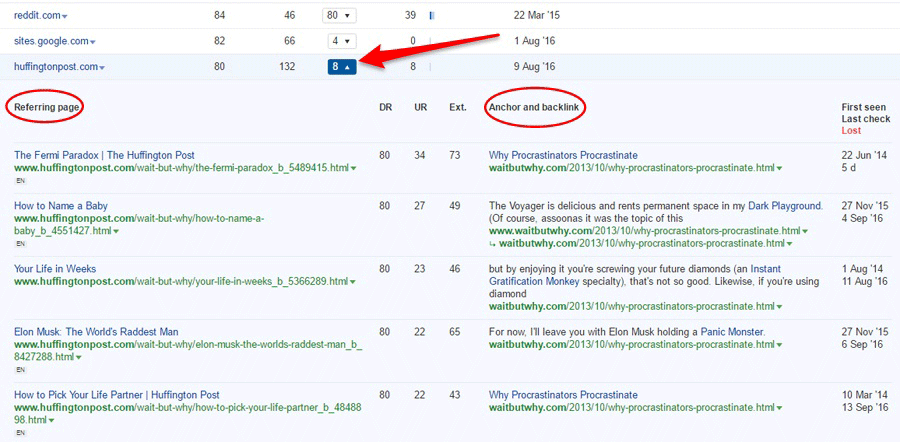Open Why Procrastinators Procrastinate anchor in Life Partner row
The width and height of the screenshot is (900, 442).
click(x=563, y=395)
